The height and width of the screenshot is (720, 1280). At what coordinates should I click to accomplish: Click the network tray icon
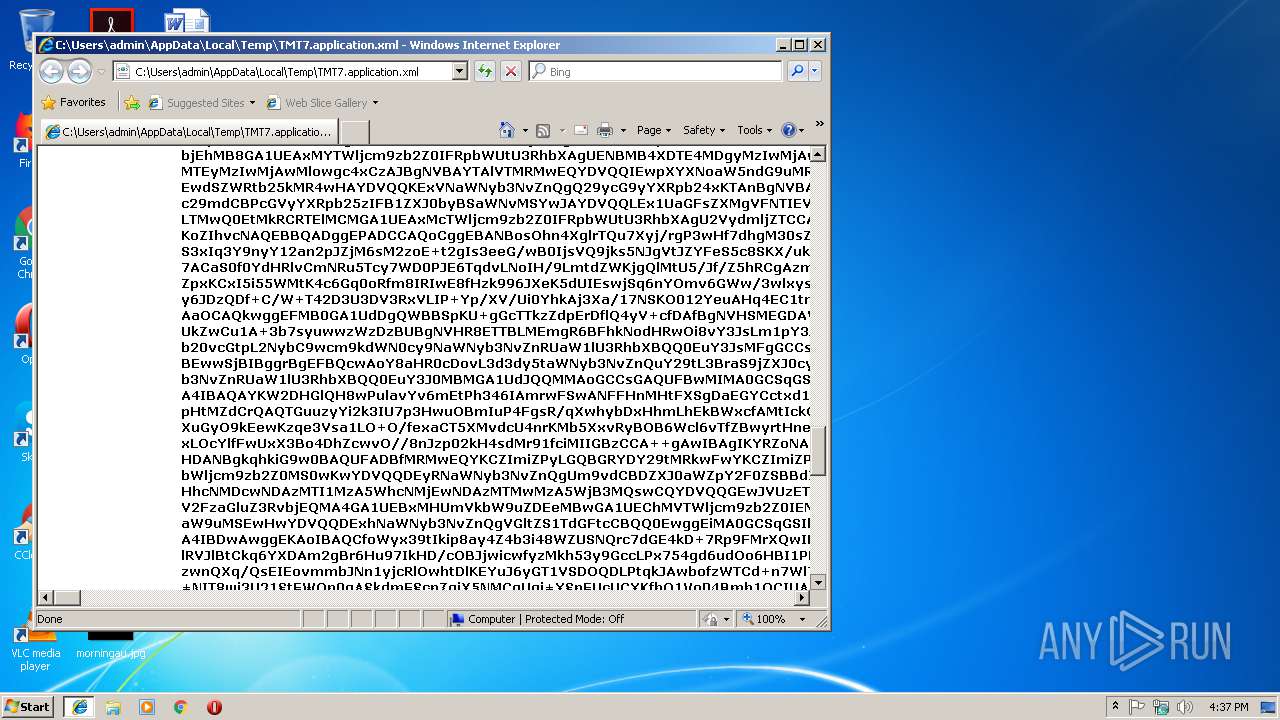[x=1161, y=706]
